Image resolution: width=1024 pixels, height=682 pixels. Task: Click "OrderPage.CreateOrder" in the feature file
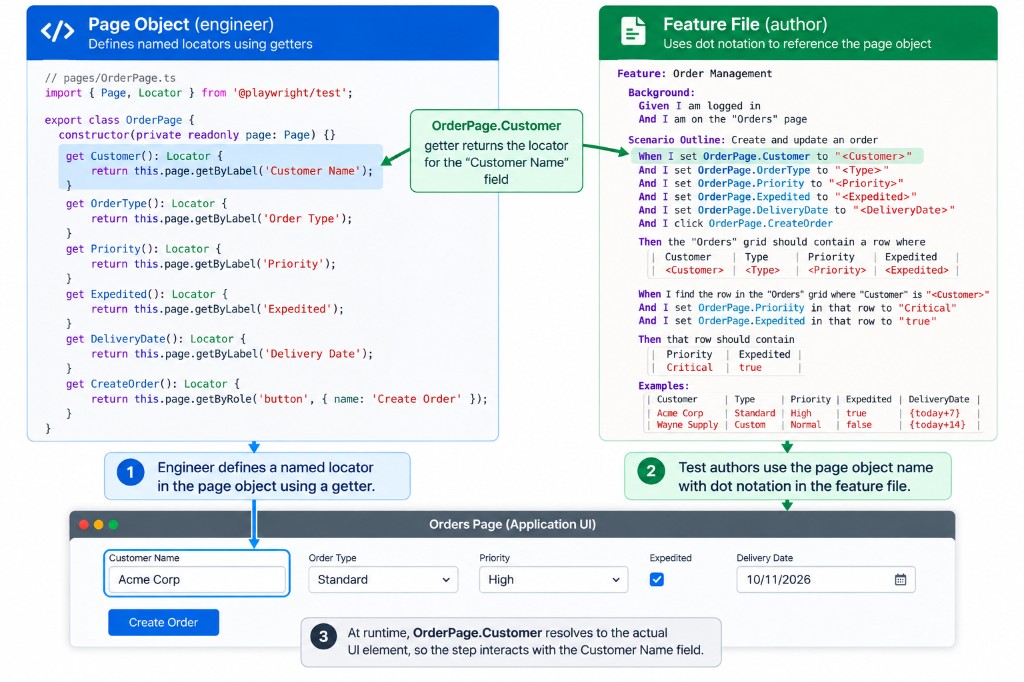point(771,223)
